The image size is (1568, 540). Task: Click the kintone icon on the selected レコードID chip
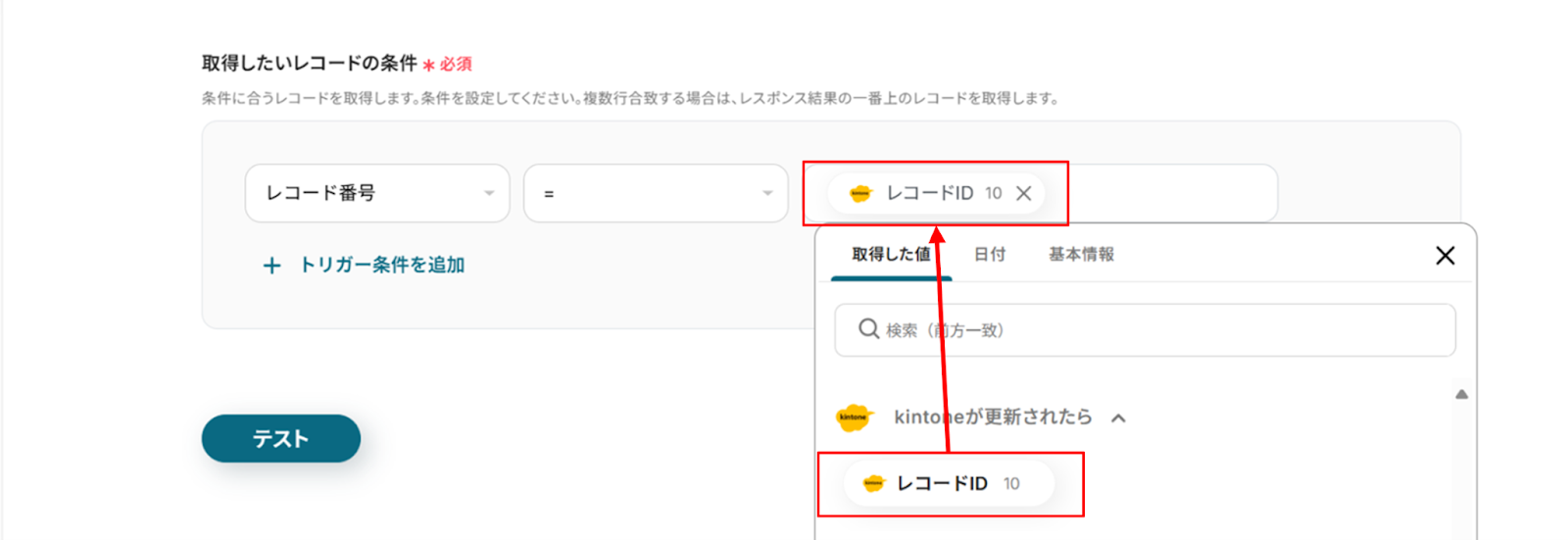[860, 193]
